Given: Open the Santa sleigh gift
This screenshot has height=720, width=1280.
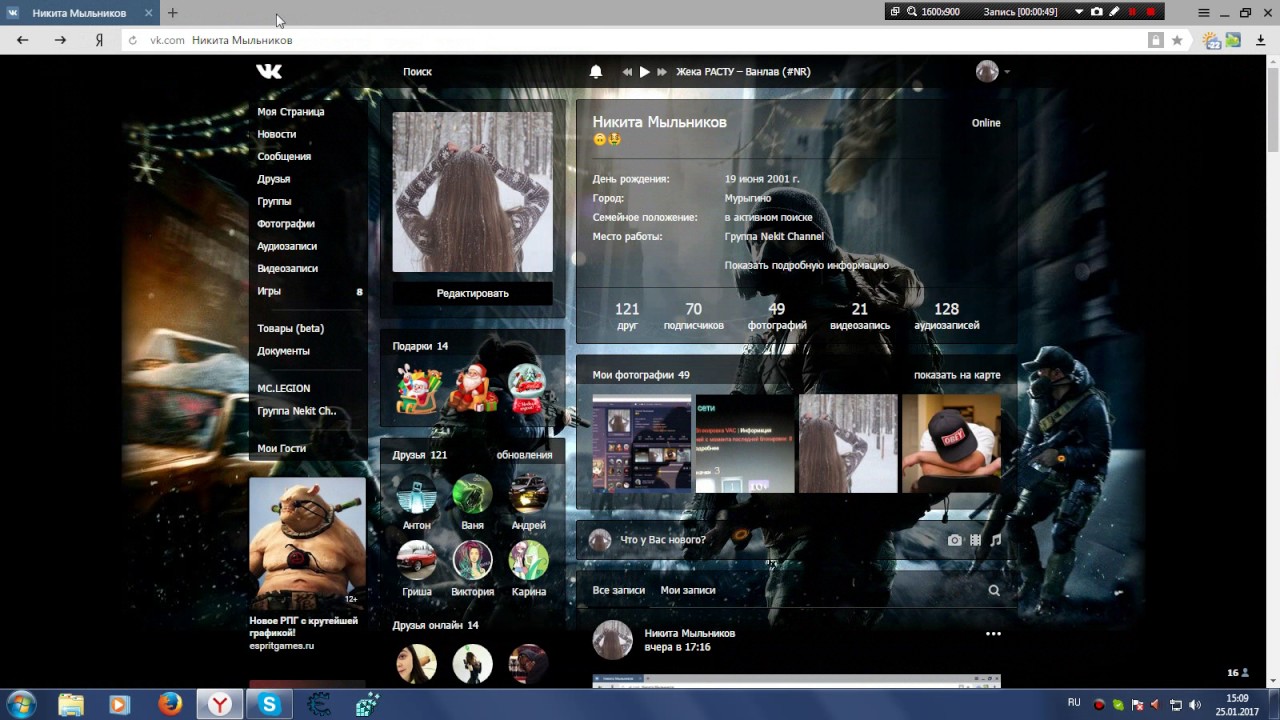Looking at the screenshot, I should click(x=418, y=388).
